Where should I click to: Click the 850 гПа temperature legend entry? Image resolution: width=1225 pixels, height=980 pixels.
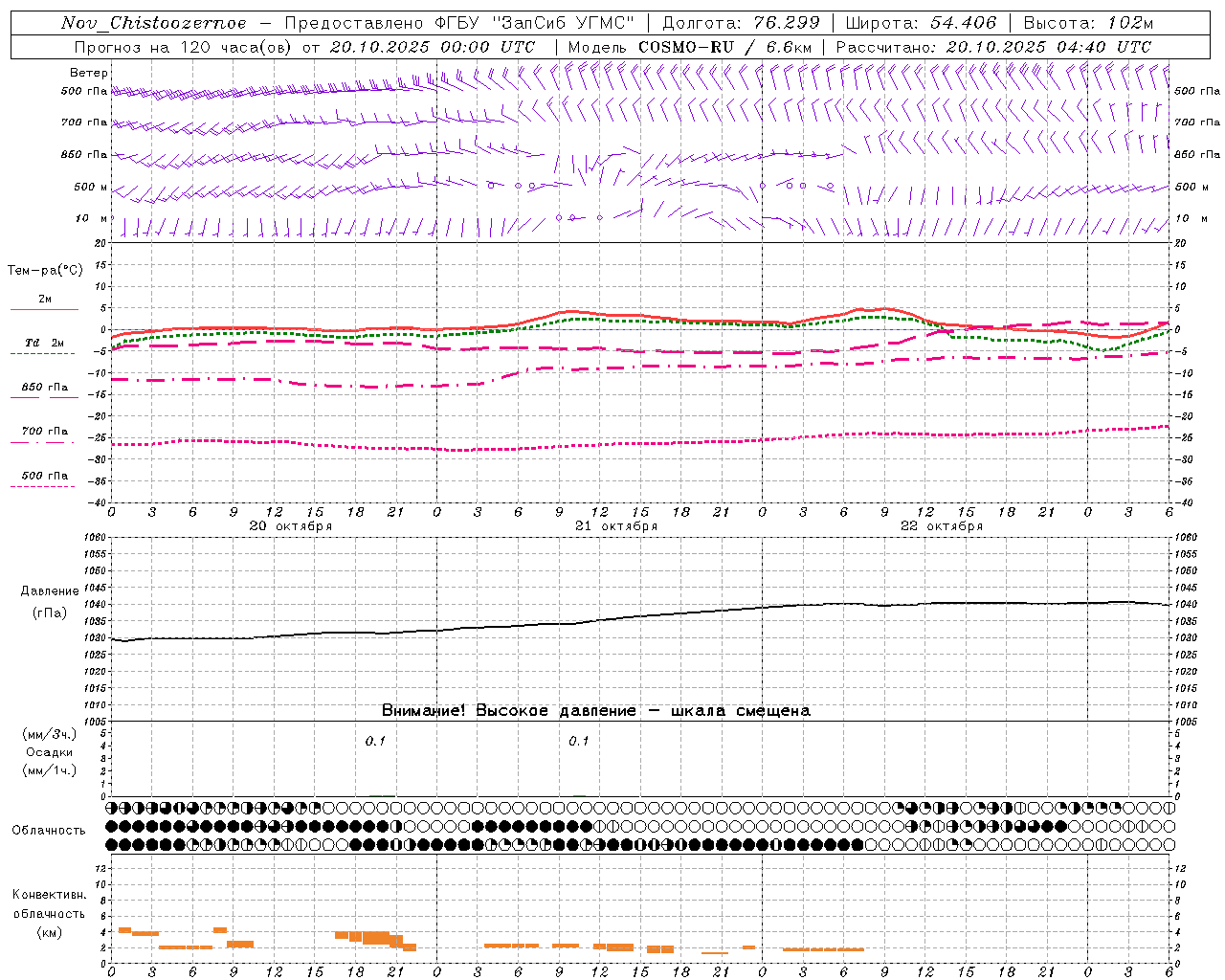45,388
